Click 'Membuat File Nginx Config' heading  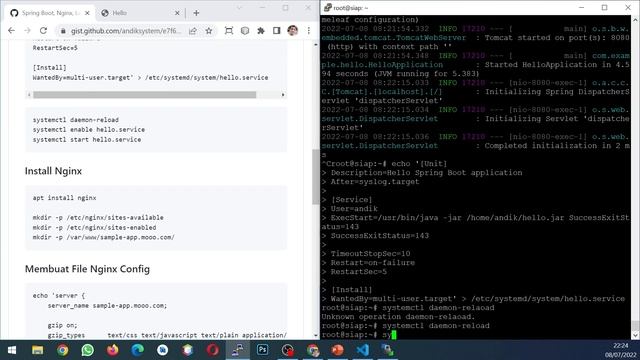coord(87,269)
